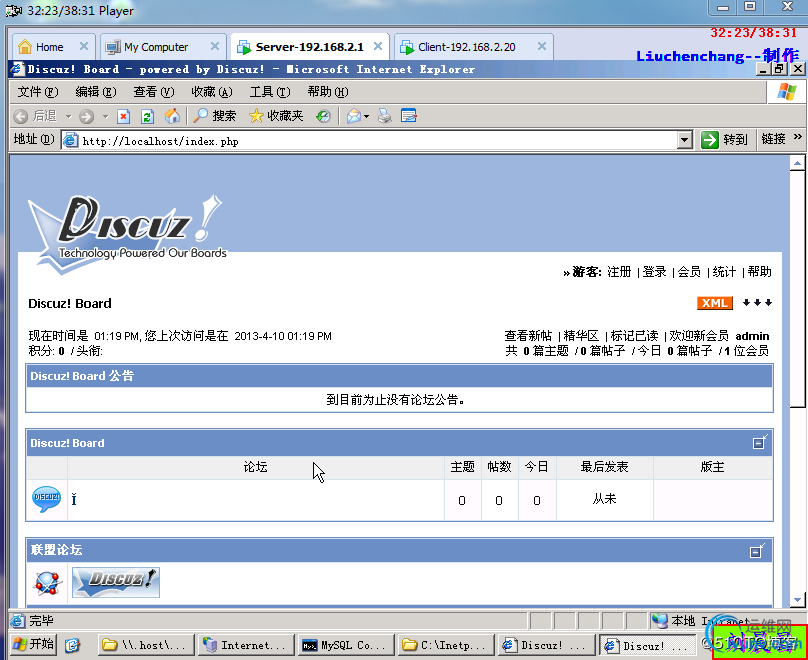
Task: Open the address bar dropdown arrow
Action: (684, 140)
